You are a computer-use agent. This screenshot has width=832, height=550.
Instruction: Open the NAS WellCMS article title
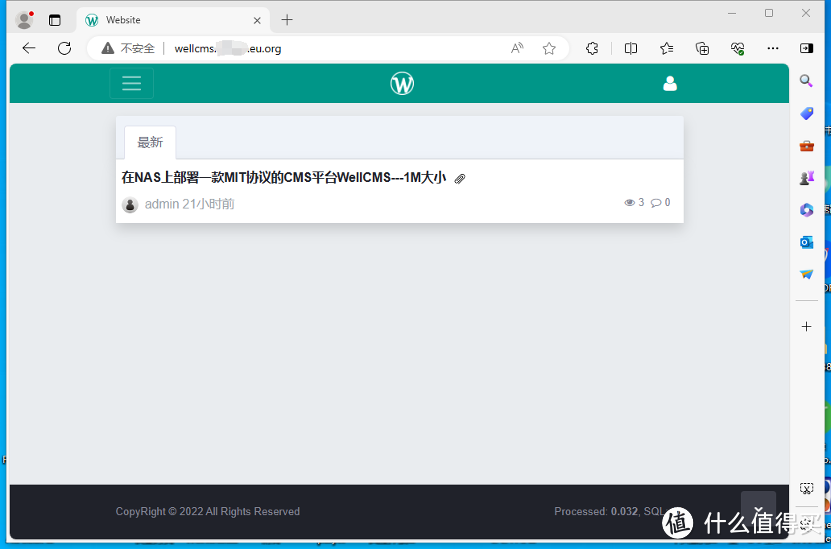[284, 177]
